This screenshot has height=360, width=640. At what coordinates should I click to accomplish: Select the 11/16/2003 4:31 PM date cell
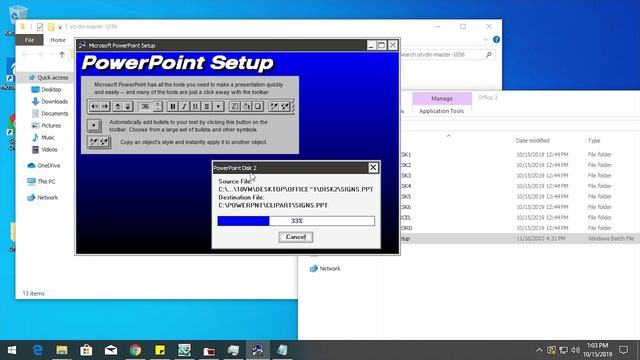click(x=541, y=238)
